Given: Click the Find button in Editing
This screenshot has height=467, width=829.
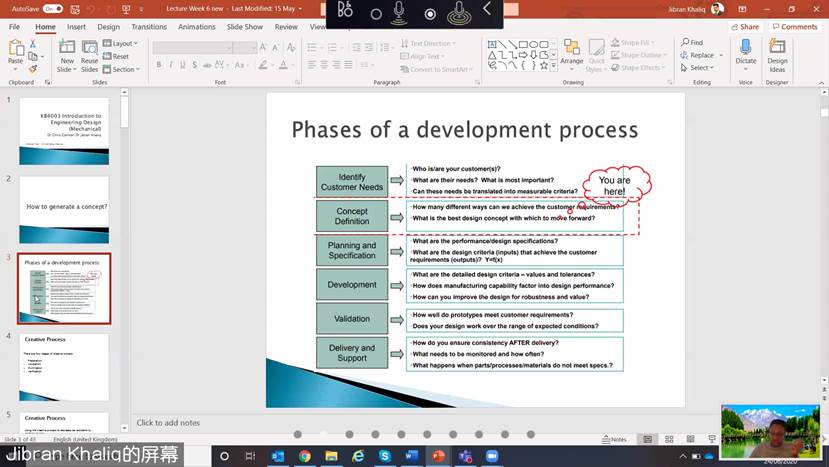Looking at the screenshot, I should point(692,43).
